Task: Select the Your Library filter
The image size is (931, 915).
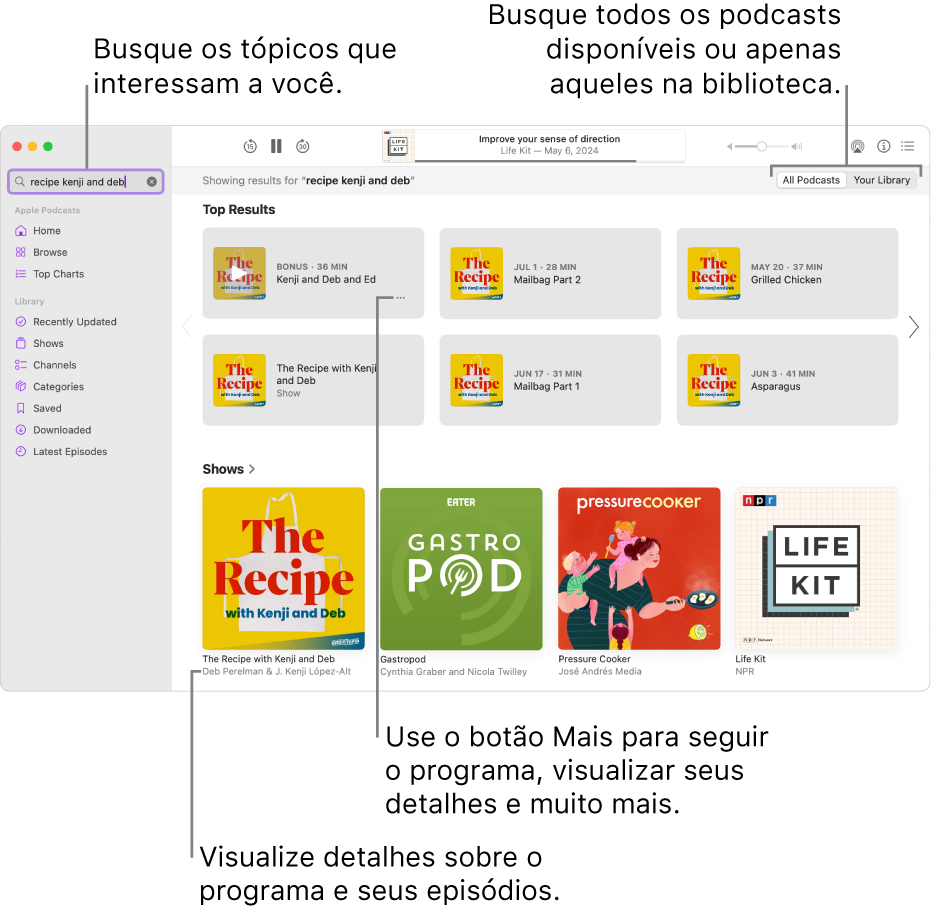Action: (882, 180)
